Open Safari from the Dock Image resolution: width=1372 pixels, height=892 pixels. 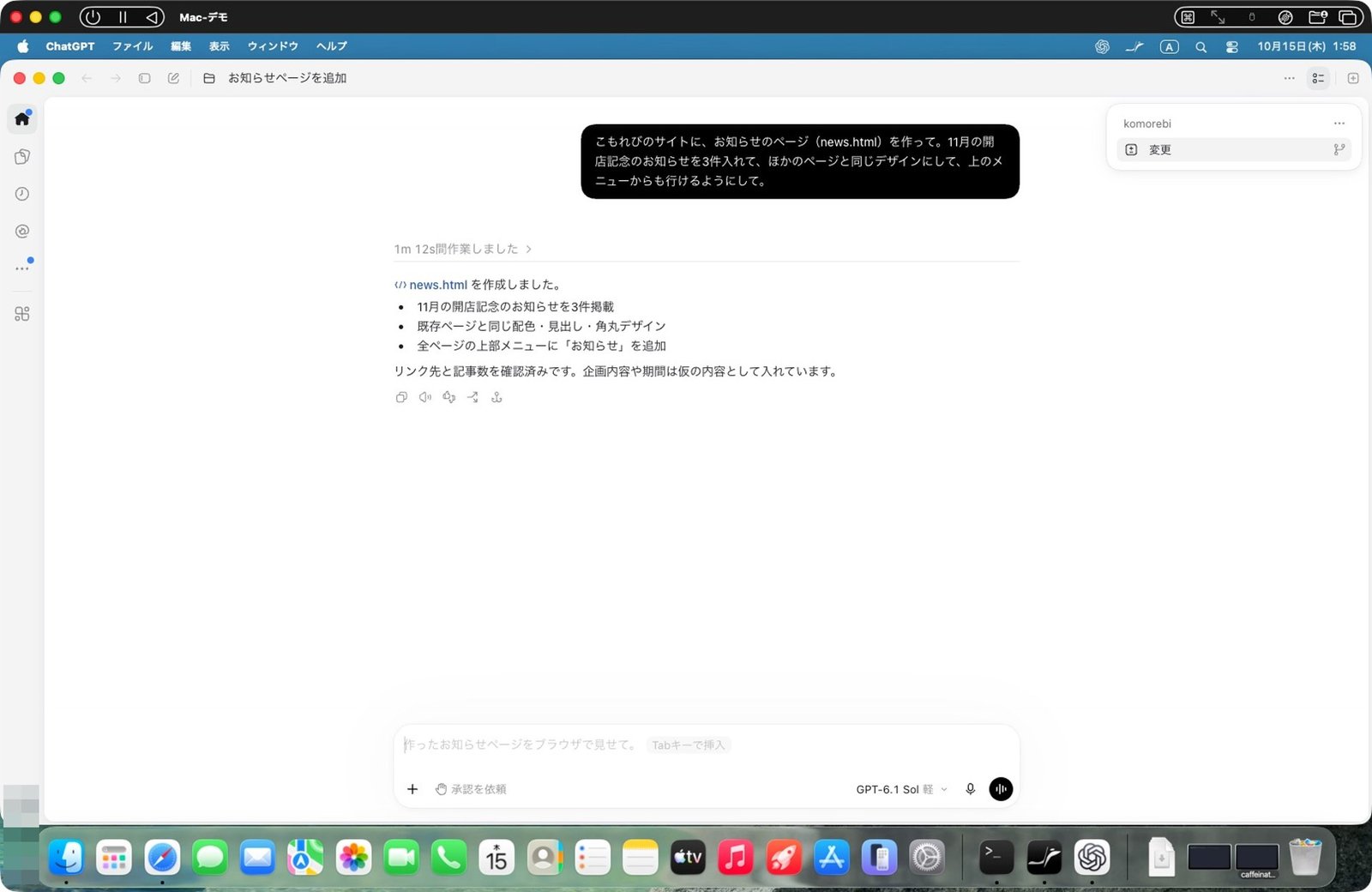tap(162, 857)
